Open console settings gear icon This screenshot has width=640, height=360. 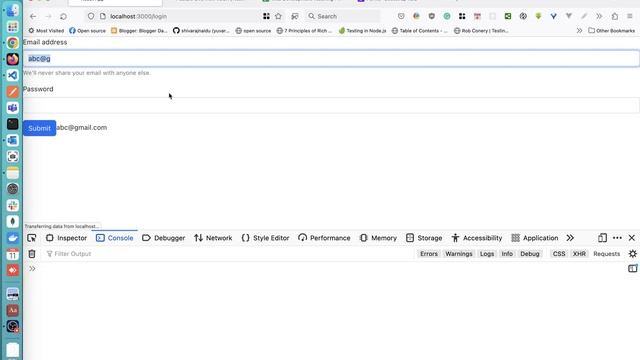(633, 254)
